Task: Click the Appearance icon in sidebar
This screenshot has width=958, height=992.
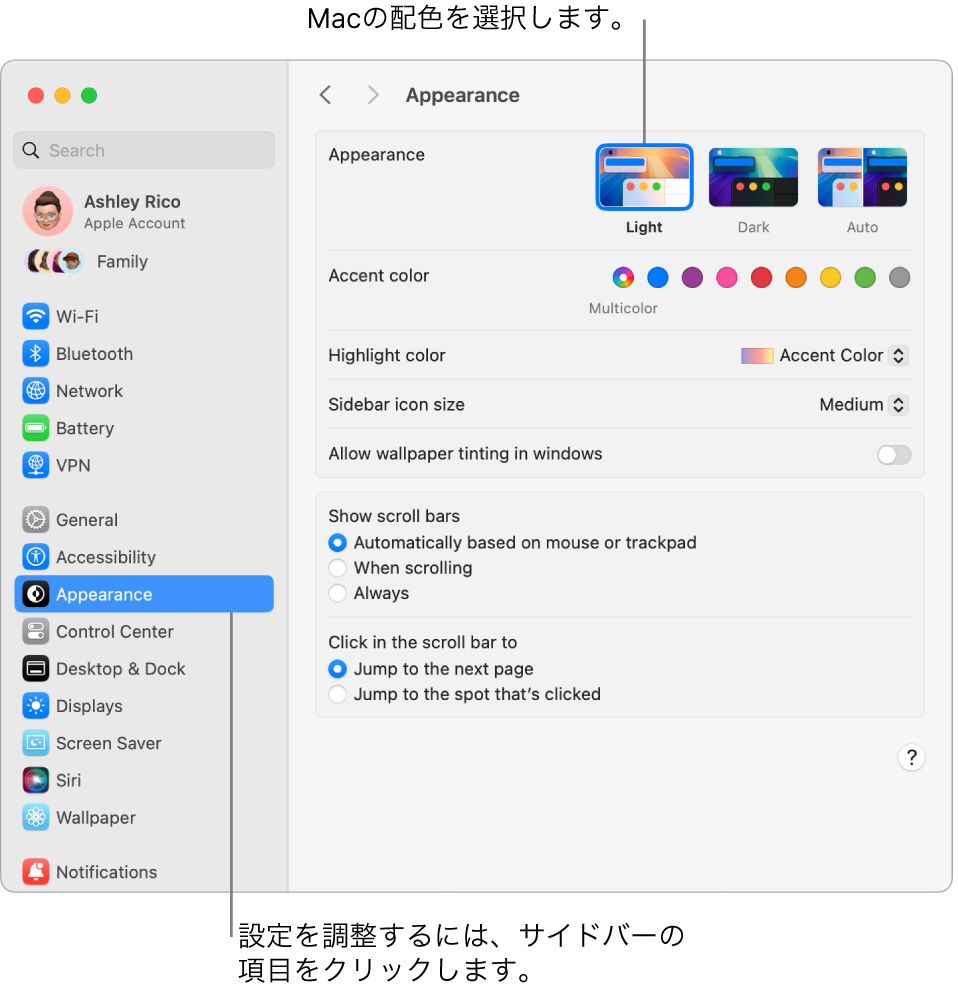Action: tap(35, 594)
